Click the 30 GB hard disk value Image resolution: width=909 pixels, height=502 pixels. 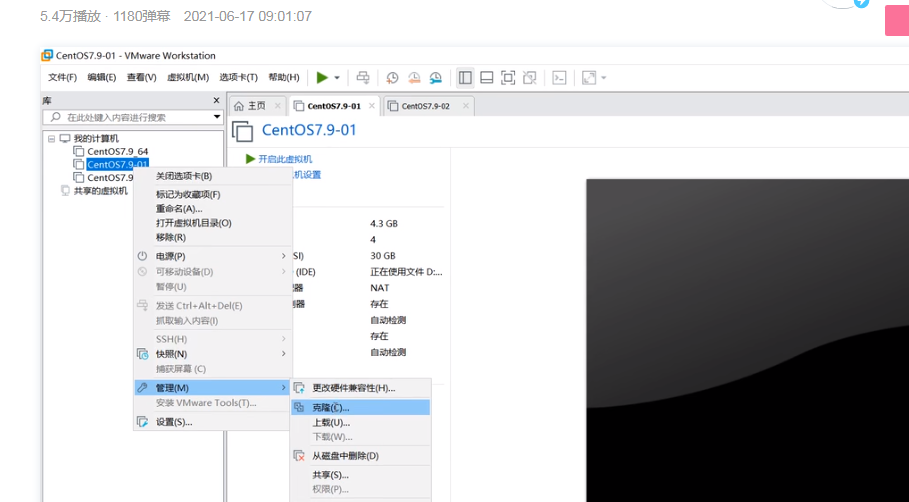[x=383, y=256]
